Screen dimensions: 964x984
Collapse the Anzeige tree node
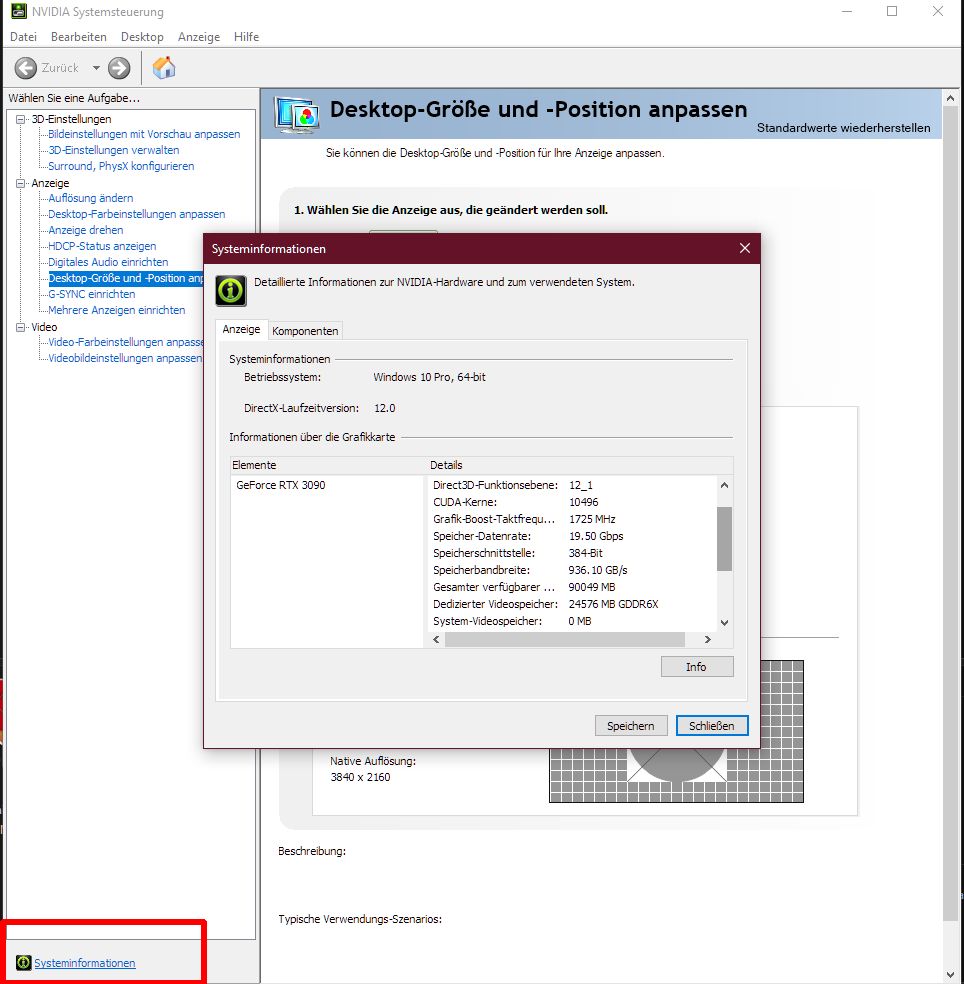(x=21, y=183)
